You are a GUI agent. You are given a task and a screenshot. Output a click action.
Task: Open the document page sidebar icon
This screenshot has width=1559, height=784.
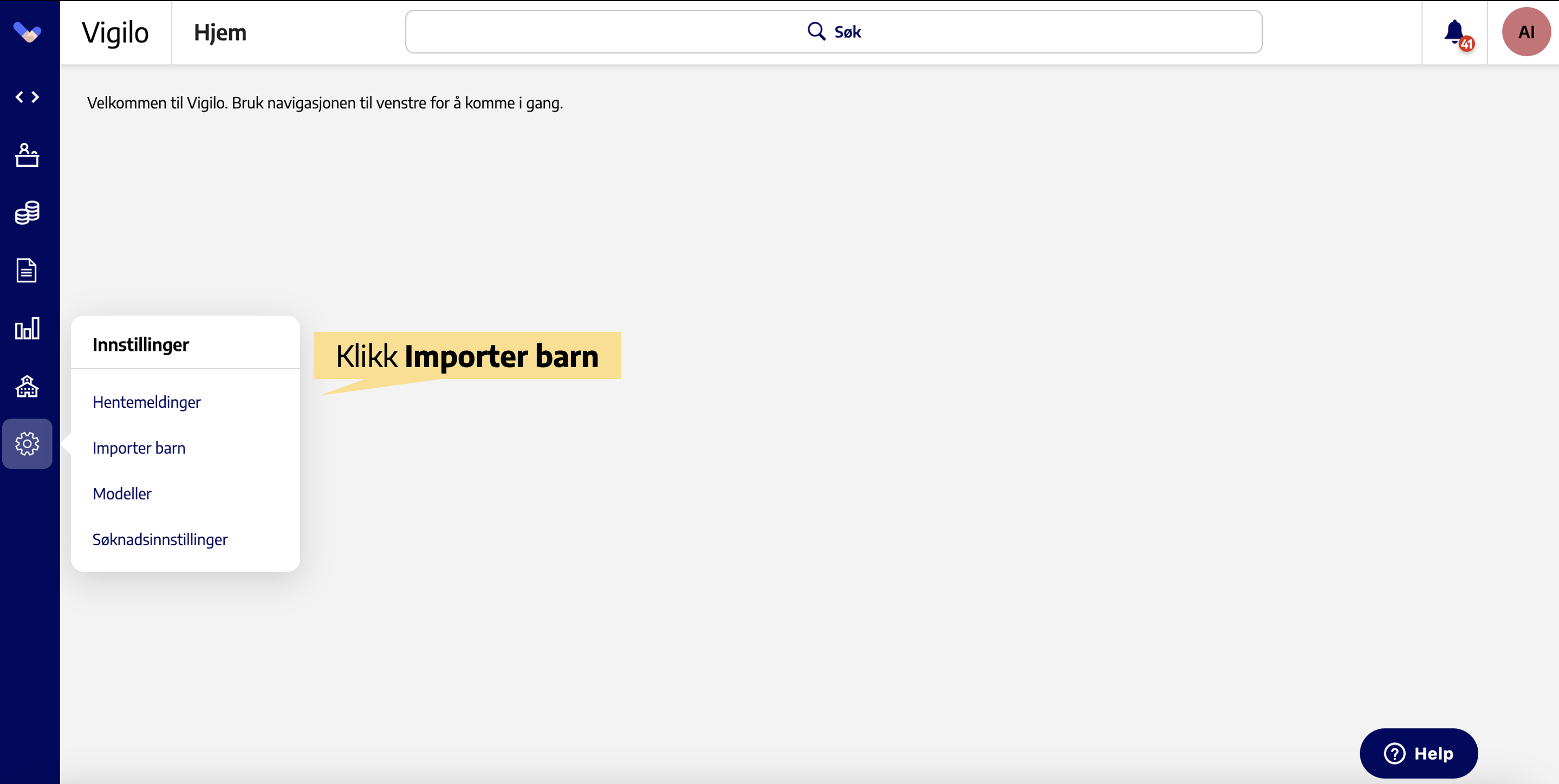(27, 270)
